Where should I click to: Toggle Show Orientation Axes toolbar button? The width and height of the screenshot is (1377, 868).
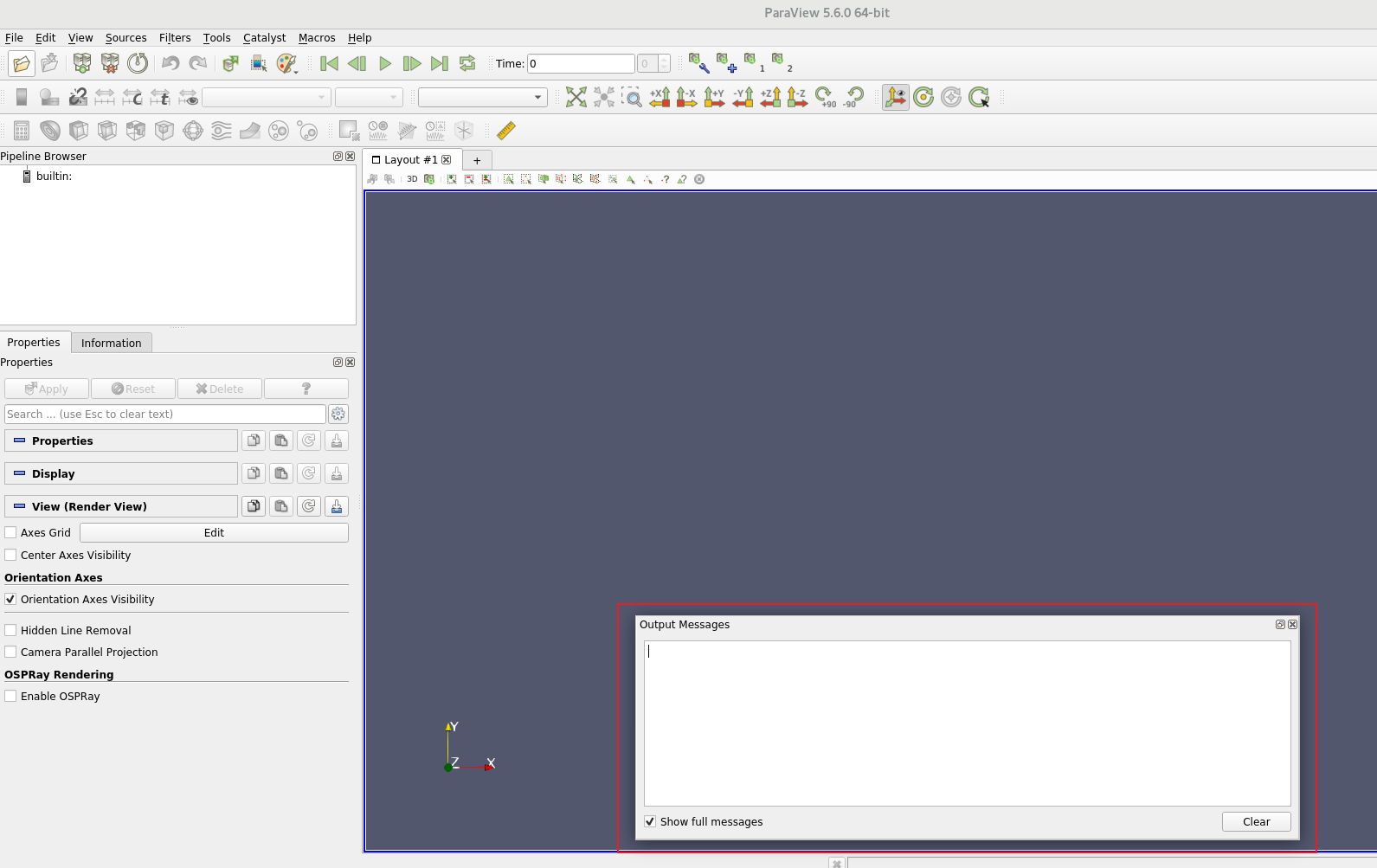coord(896,97)
